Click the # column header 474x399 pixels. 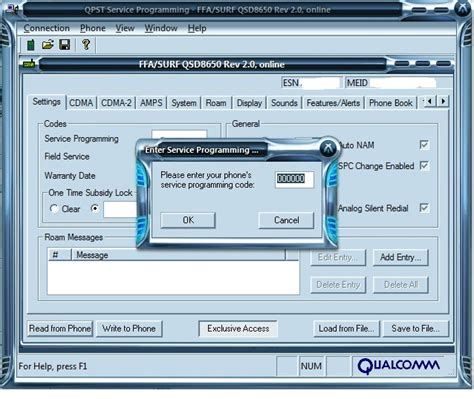pyautogui.click(x=60, y=255)
